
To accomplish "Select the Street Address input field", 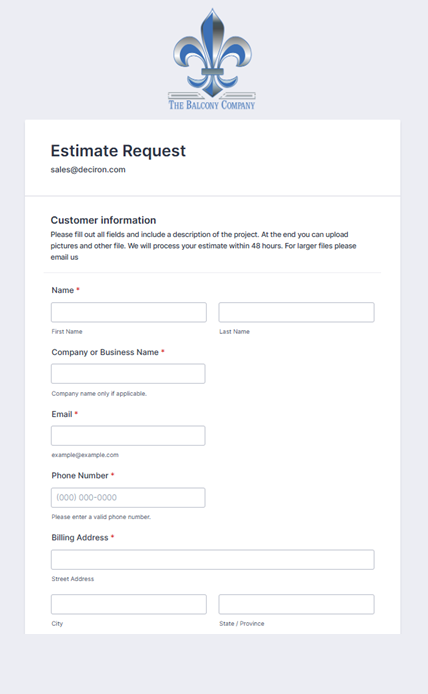I will [212, 559].
